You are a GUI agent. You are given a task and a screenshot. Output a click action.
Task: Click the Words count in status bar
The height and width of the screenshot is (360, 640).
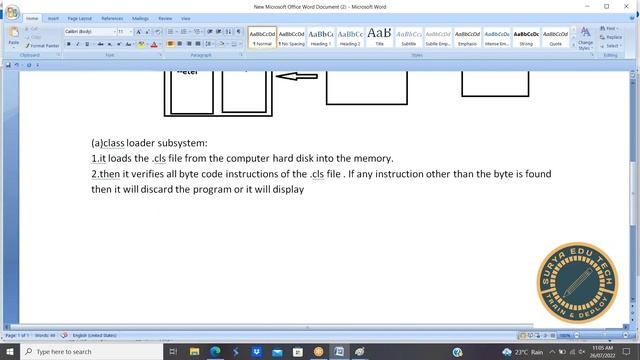(x=45, y=336)
